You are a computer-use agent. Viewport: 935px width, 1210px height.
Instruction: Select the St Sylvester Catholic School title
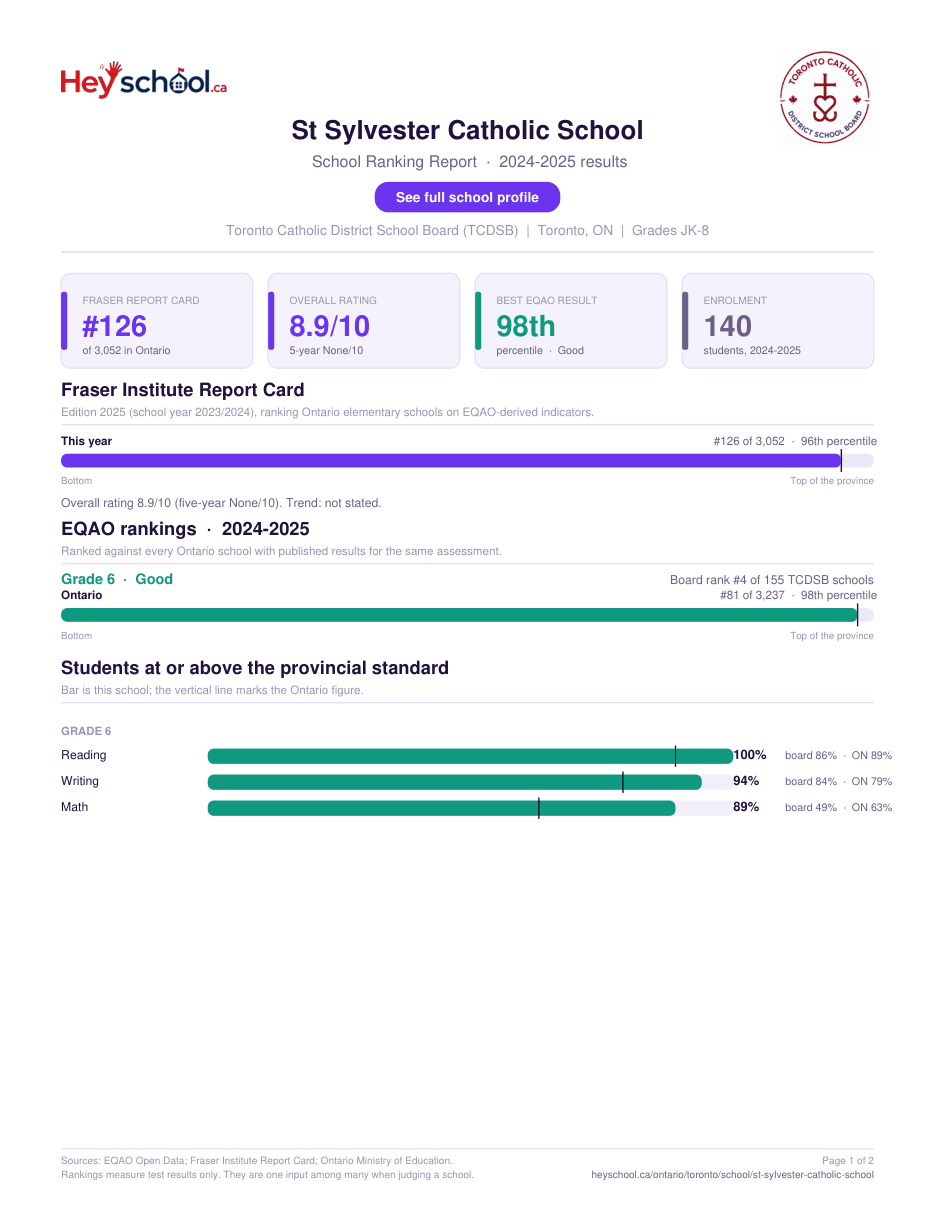(467, 130)
